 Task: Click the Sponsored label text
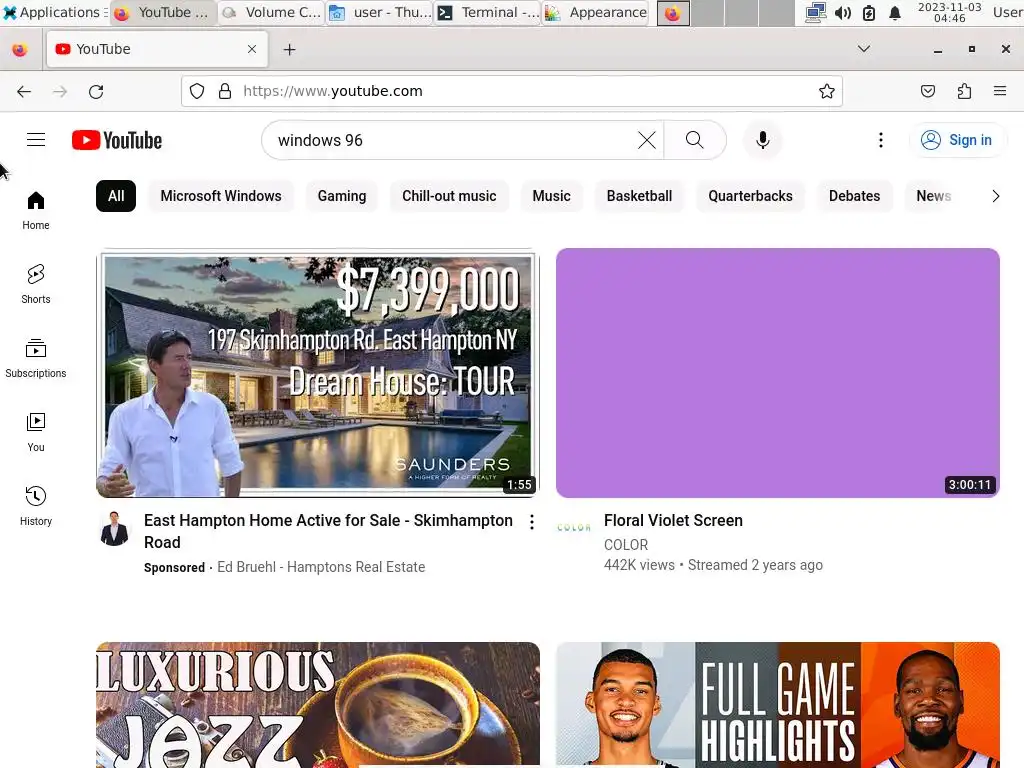pos(174,568)
